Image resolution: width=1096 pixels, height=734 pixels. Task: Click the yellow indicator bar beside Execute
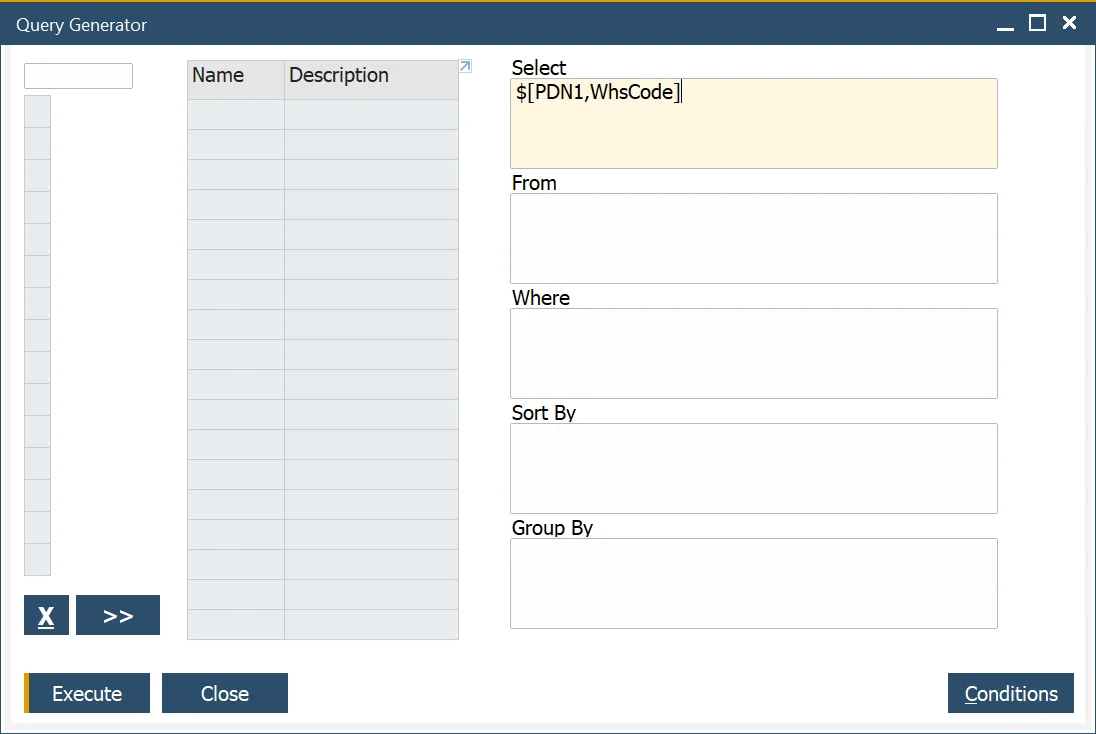pos(27,693)
